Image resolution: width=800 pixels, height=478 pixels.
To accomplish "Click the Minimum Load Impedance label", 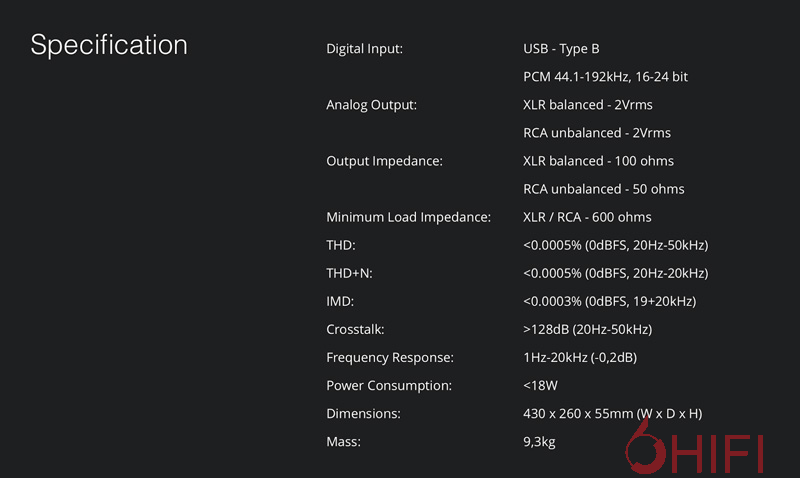I will click(x=408, y=217).
